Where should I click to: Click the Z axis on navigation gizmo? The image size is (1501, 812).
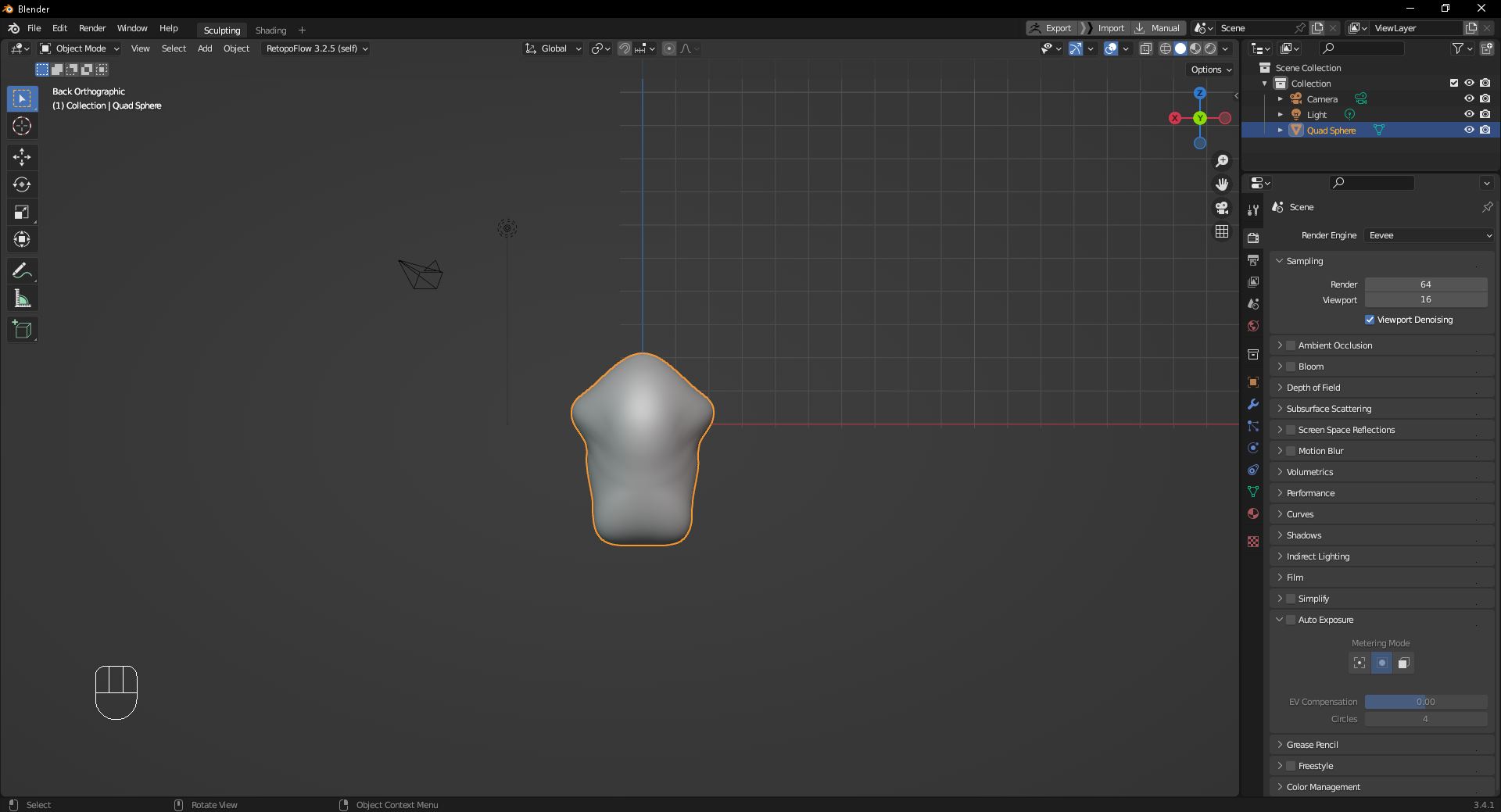(1200, 93)
